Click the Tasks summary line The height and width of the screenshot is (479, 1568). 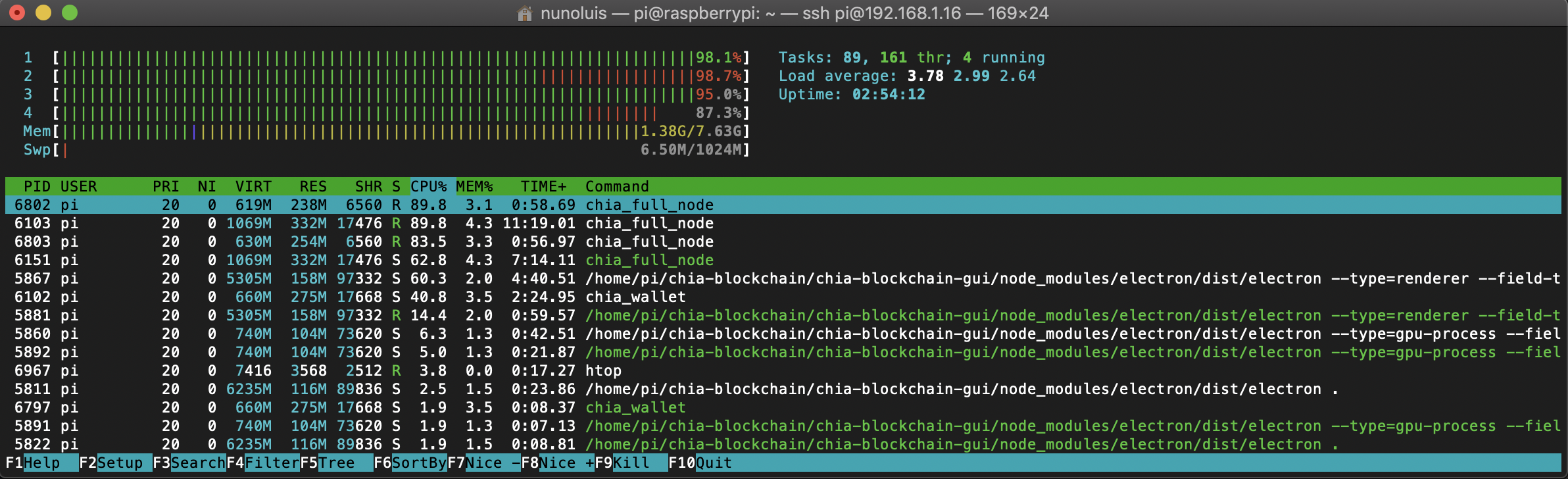pyautogui.click(x=912, y=58)
